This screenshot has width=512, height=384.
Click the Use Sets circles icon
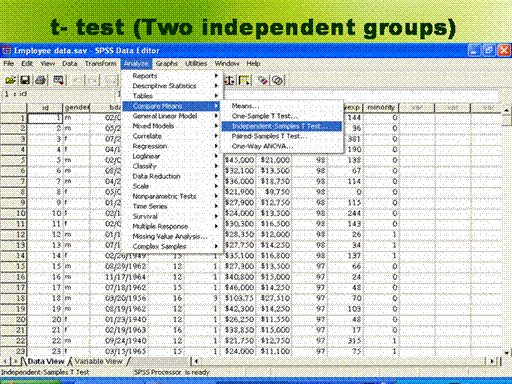tap(278, 80)
